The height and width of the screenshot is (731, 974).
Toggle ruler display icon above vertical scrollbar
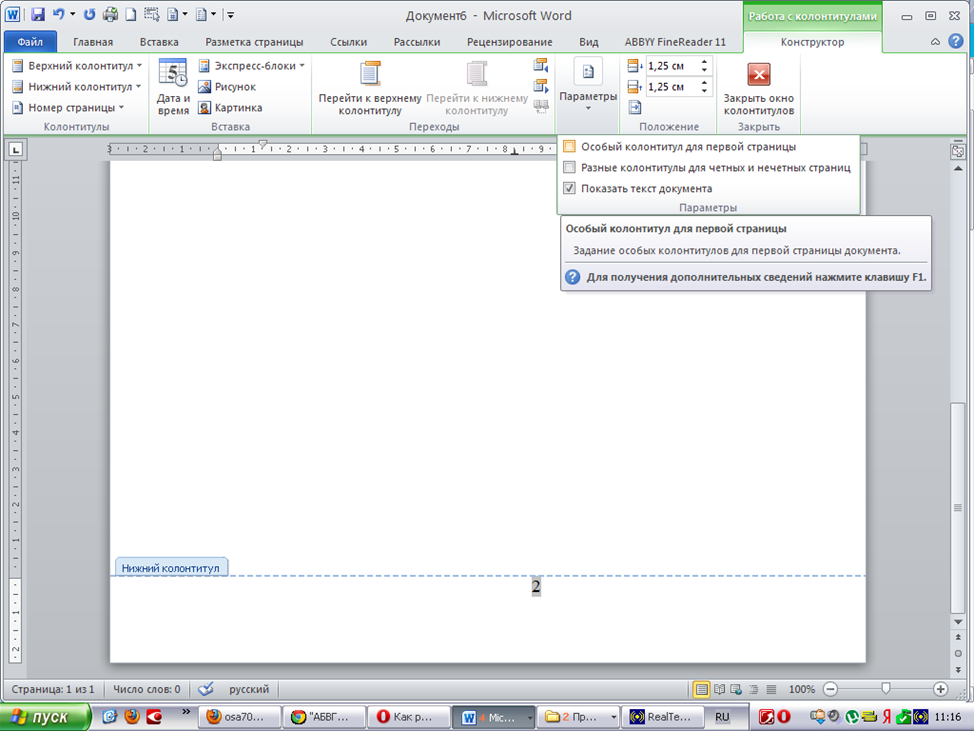pos(958,151)
